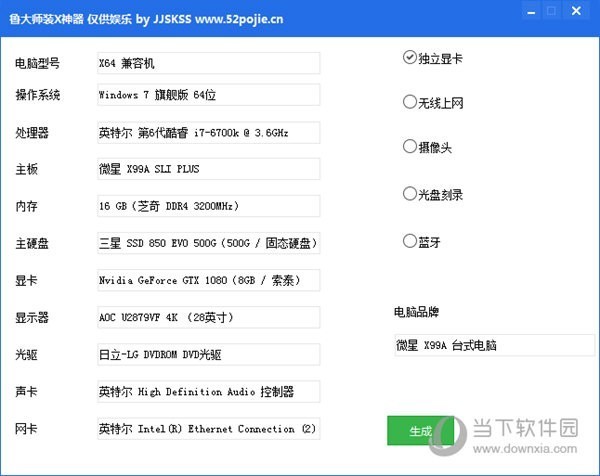Image resolution: width=600 pixels, height=476 pixels.
Task: Click the 显示器 field showing AOC U2879VF 4K
Action: pyautogui.click(x=209, y=317)
